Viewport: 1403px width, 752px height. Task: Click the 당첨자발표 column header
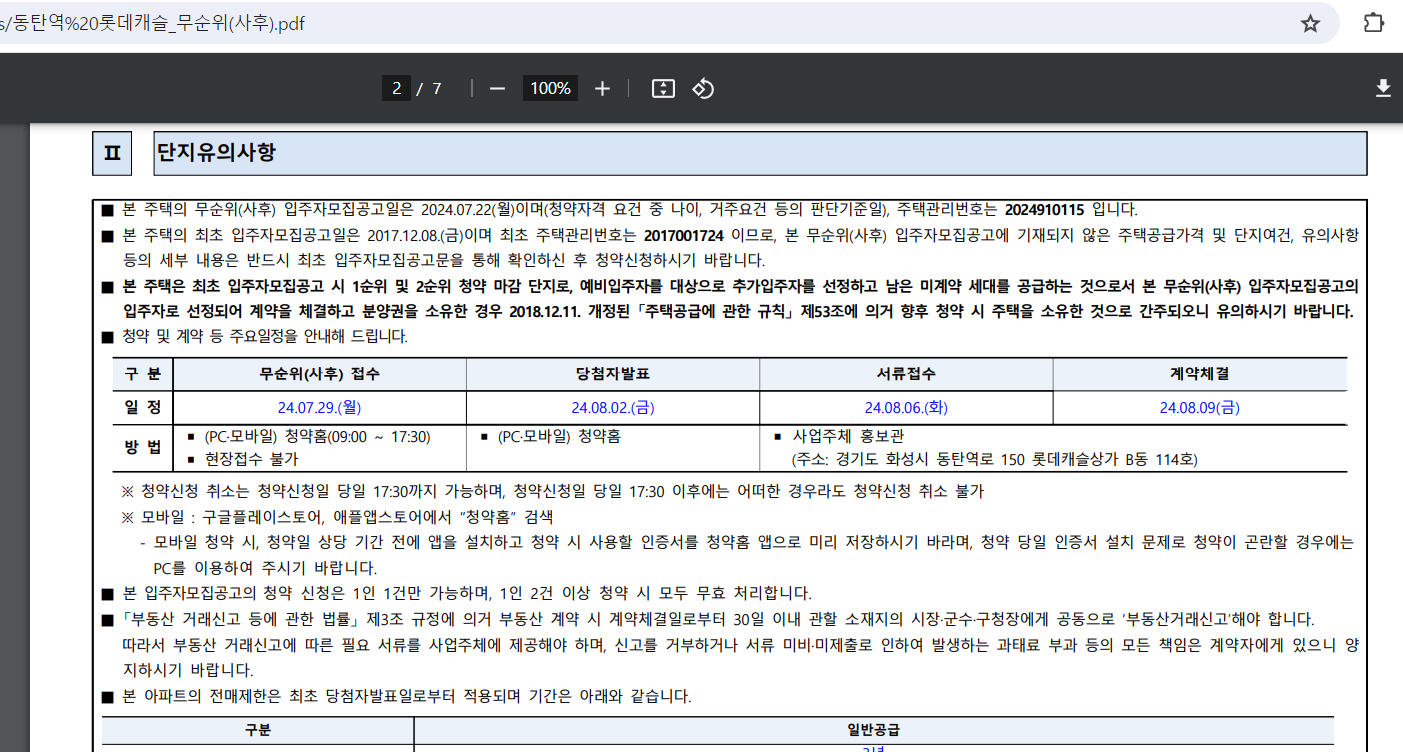[x=612, y=374]
